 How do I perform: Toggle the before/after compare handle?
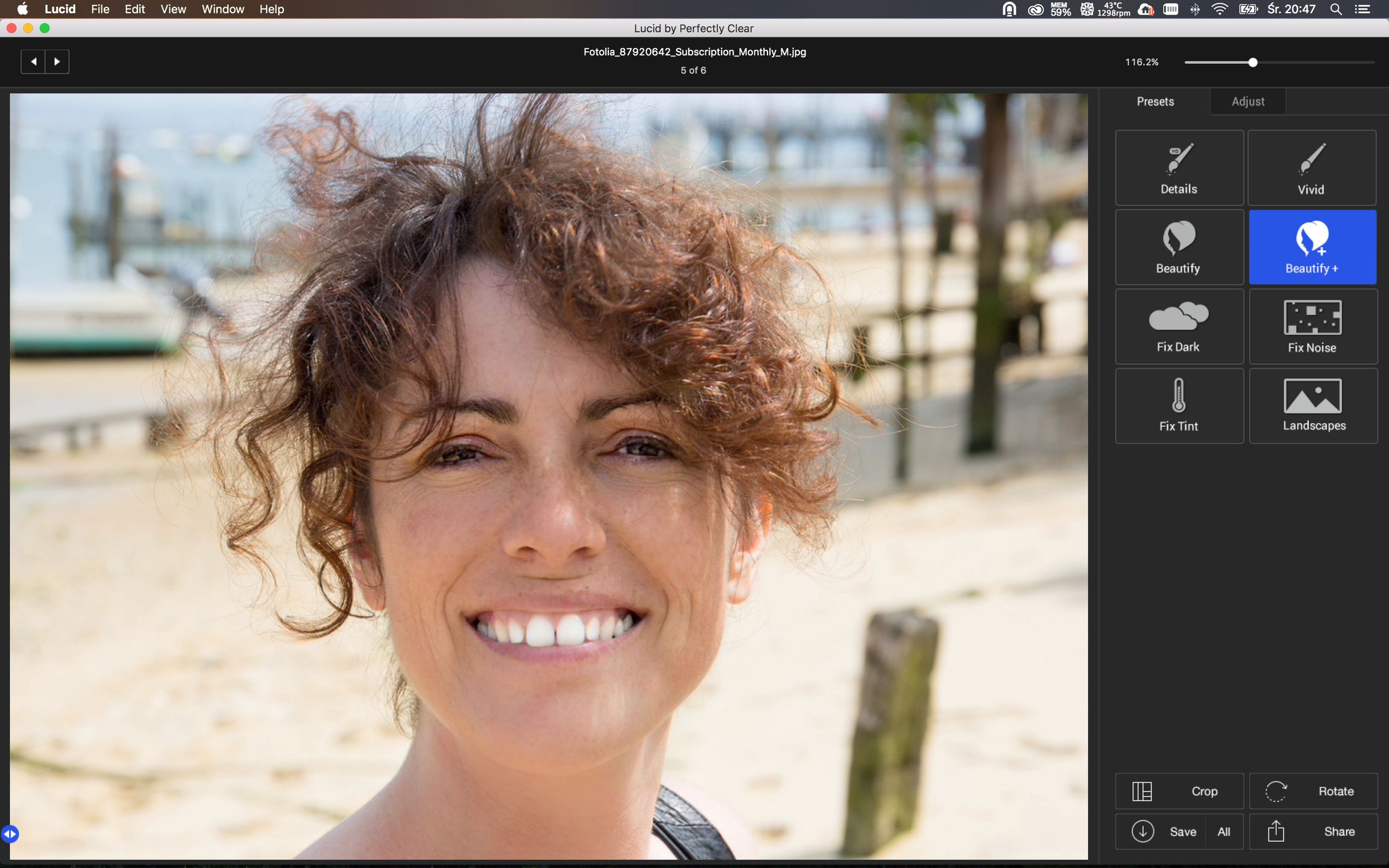coord(10,834)
